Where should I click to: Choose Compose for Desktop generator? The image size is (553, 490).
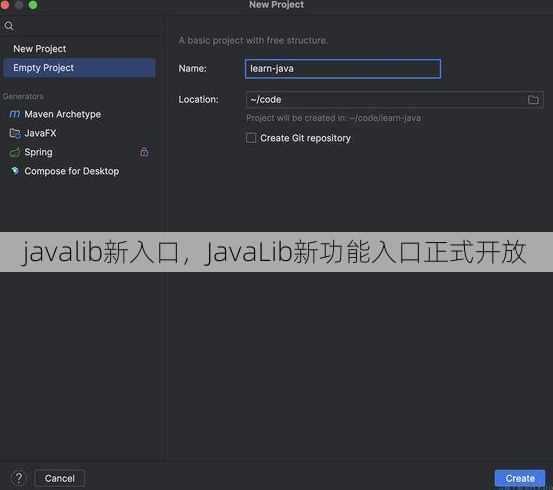click(72, 171)
